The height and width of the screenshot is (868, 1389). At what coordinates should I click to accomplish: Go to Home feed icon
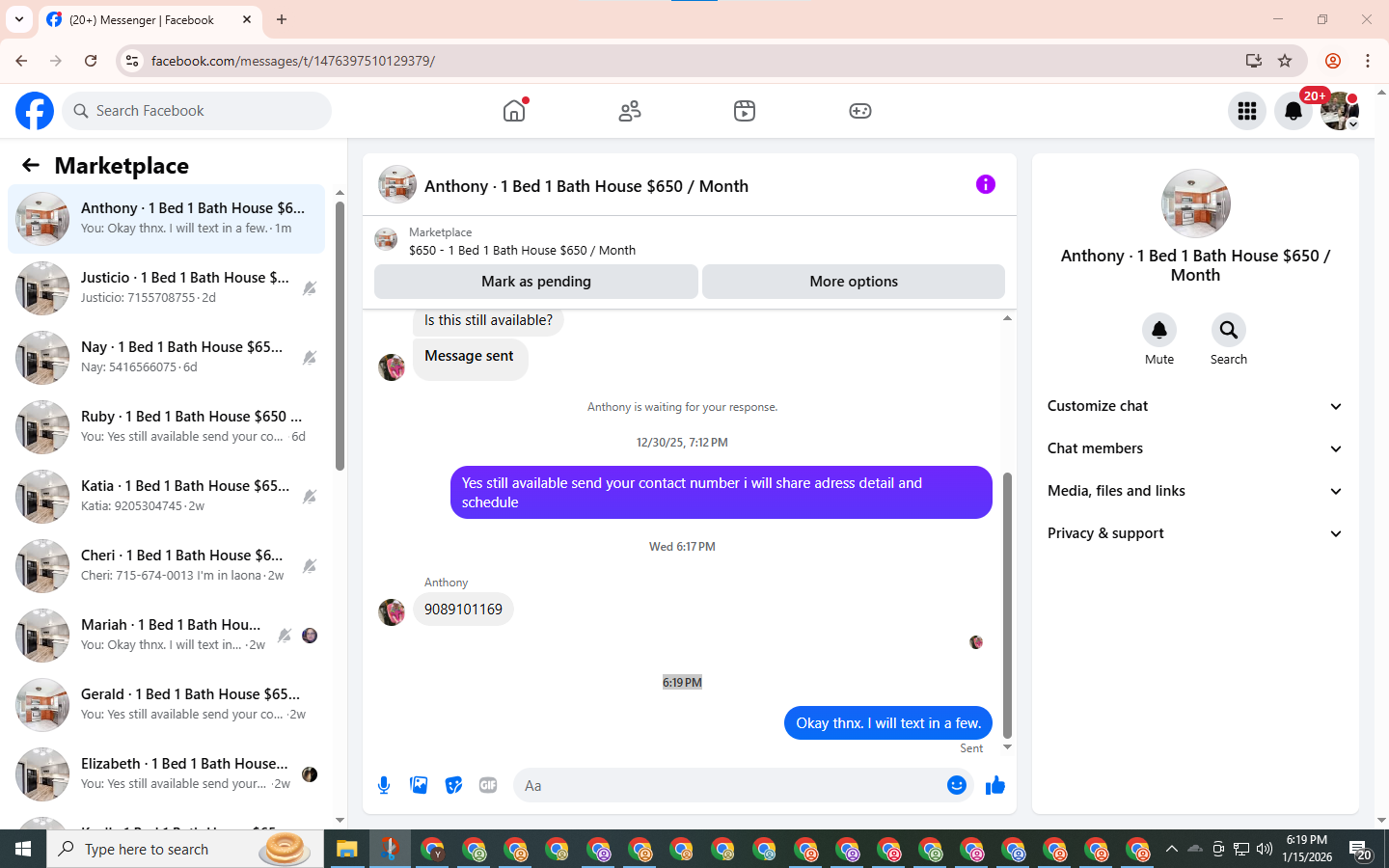coord(514,111)
